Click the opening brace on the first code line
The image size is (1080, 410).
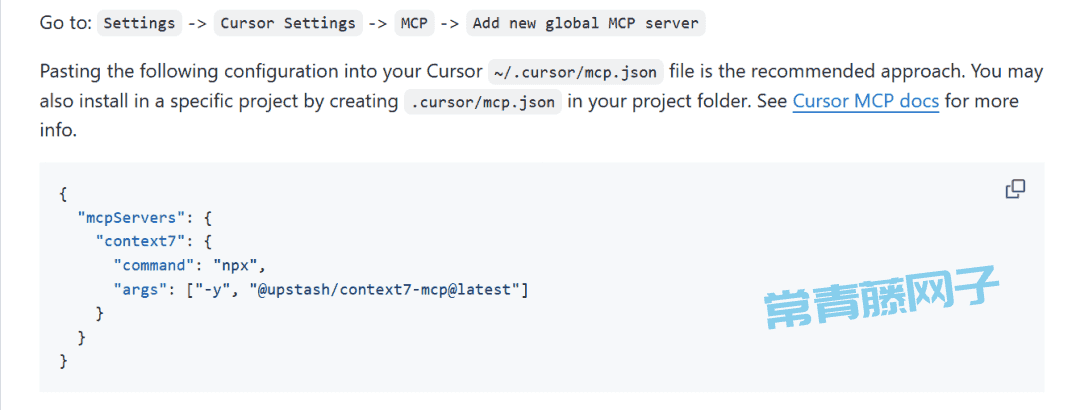(63, 195)
